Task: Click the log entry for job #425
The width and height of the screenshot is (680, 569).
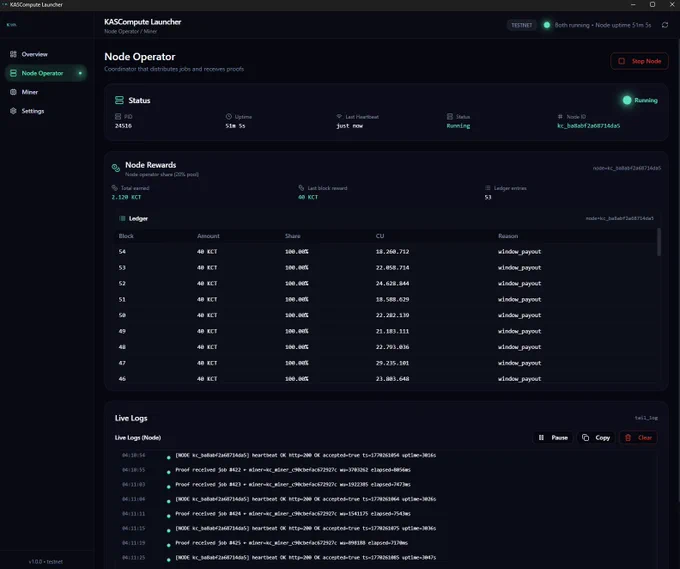Action: 291,543
